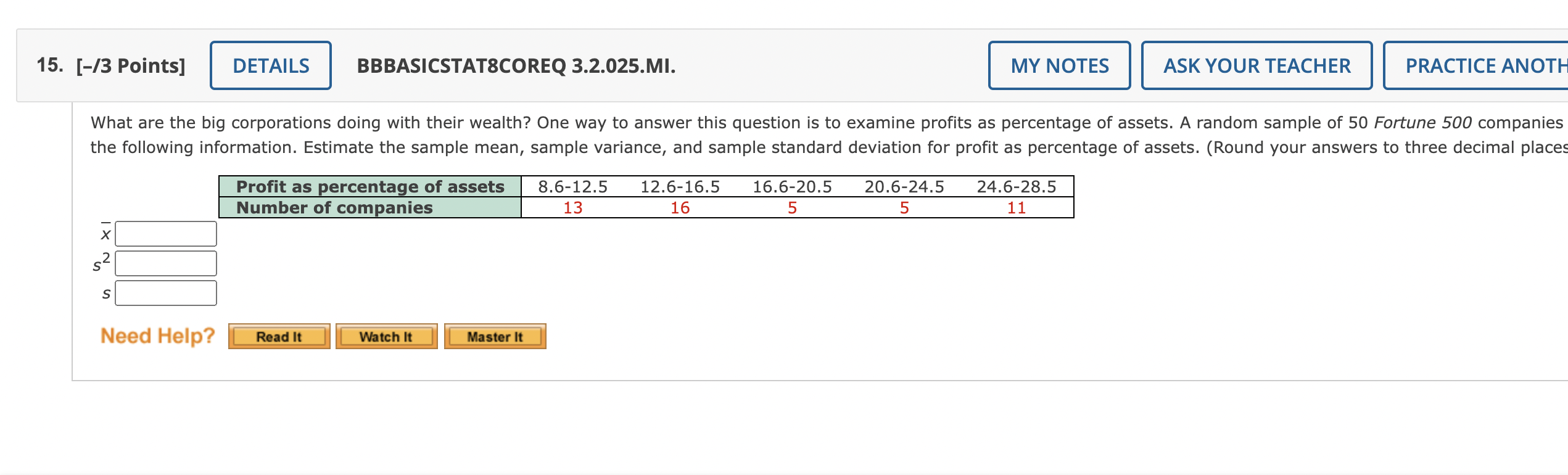Click the Number of companies row header

[334, 208]
